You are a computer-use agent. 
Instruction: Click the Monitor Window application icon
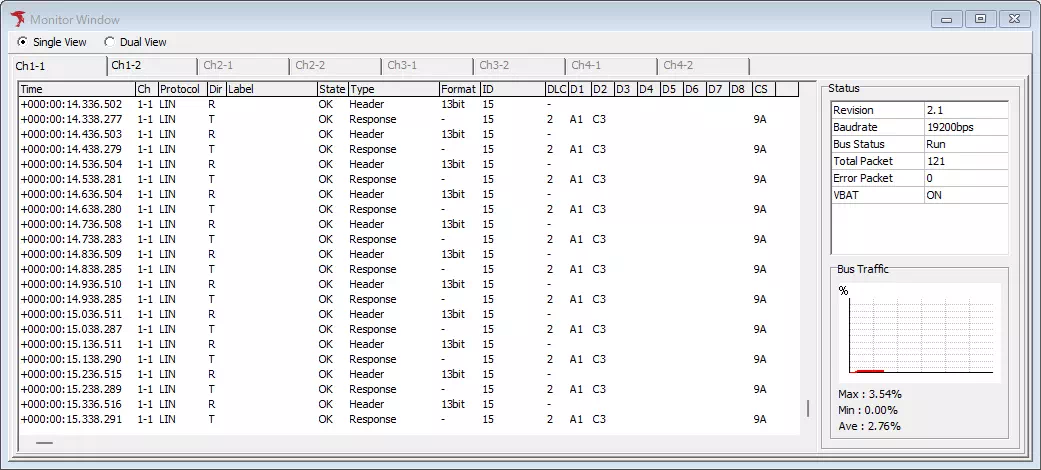tap(17, 19)
